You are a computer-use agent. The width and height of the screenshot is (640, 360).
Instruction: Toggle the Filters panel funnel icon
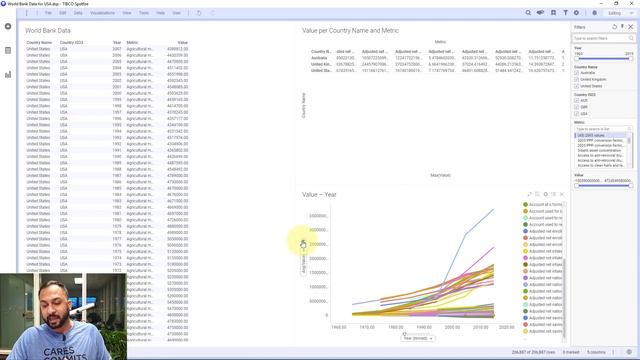pos(565,13)
